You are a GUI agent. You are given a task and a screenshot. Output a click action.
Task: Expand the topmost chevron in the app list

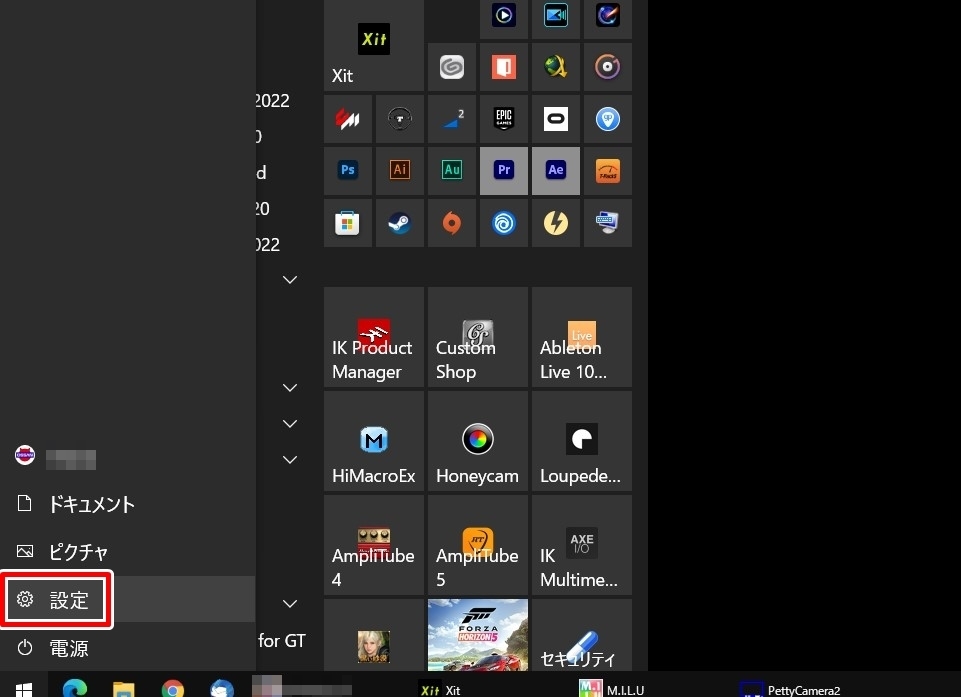coord(290,280)
